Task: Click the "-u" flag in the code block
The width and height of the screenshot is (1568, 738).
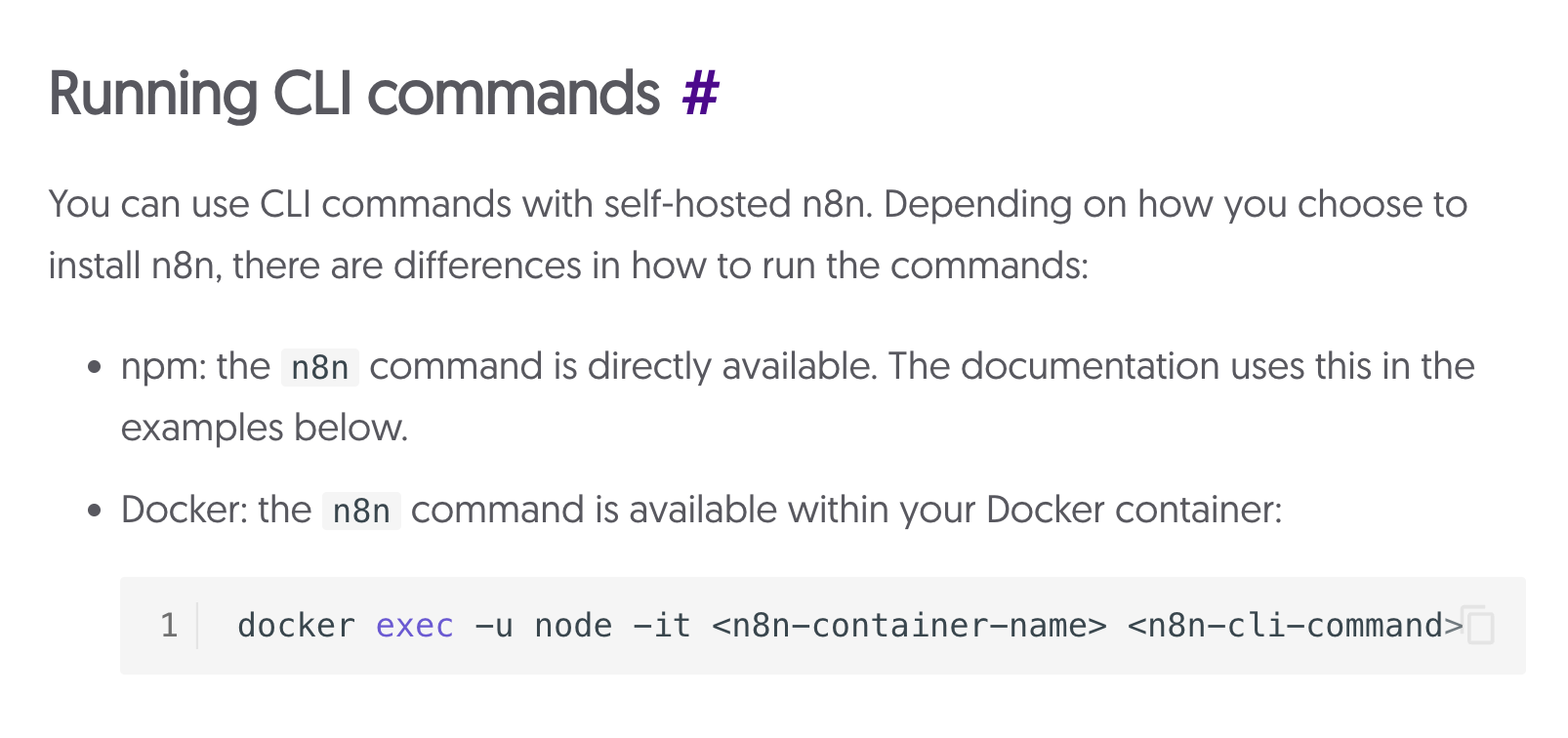Action: tap(494, 626)
